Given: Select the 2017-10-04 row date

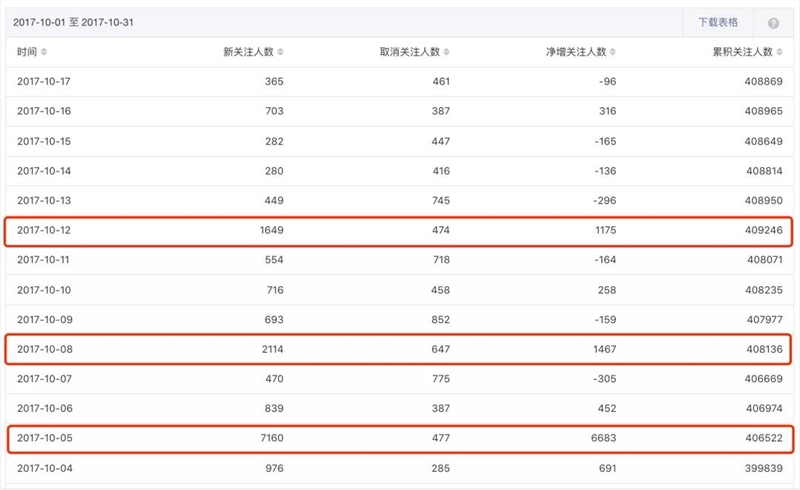Looking at the screenshot, I should click(45, 468).
